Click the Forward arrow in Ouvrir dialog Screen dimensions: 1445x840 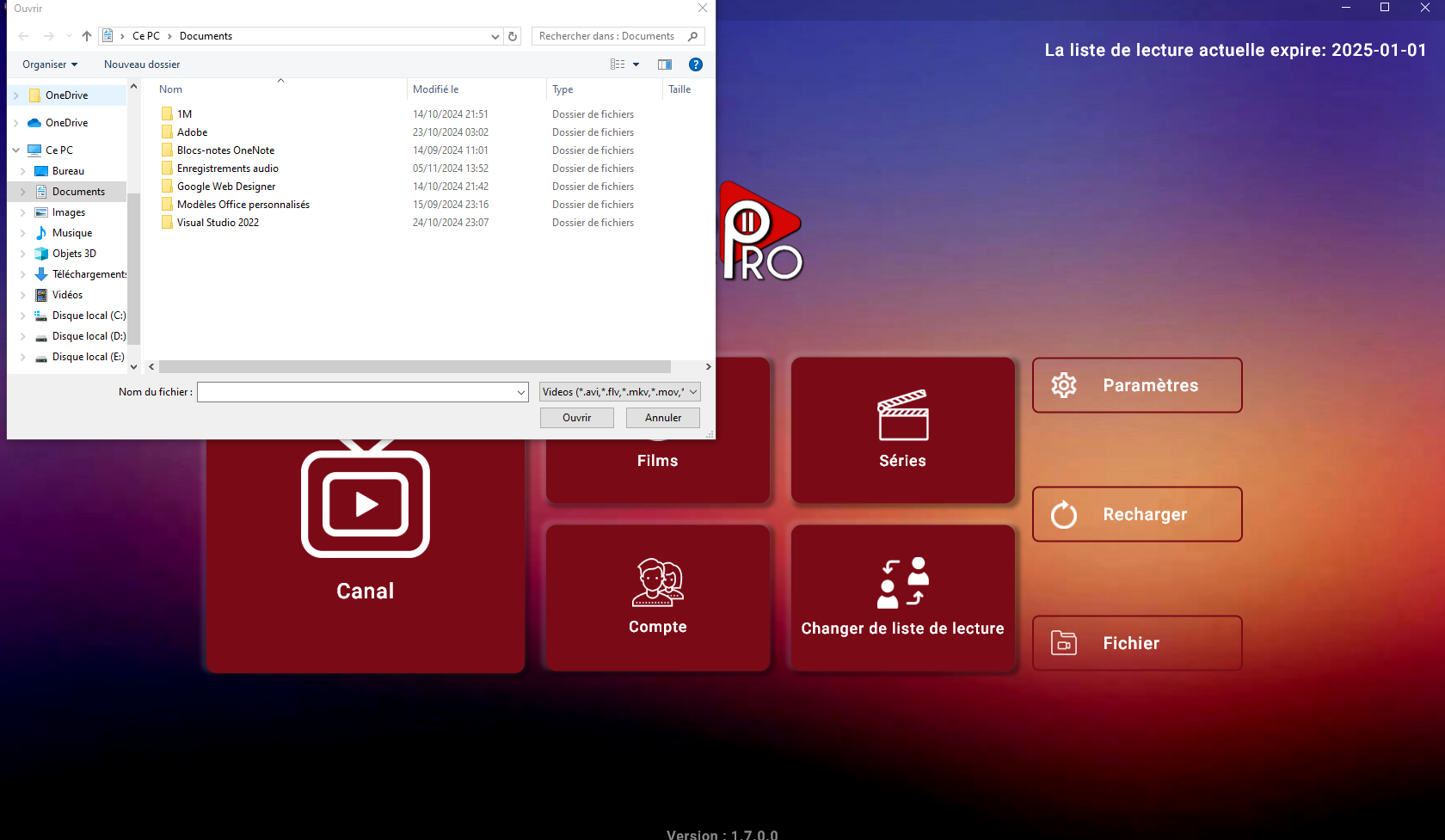click(x=48, y=36)
